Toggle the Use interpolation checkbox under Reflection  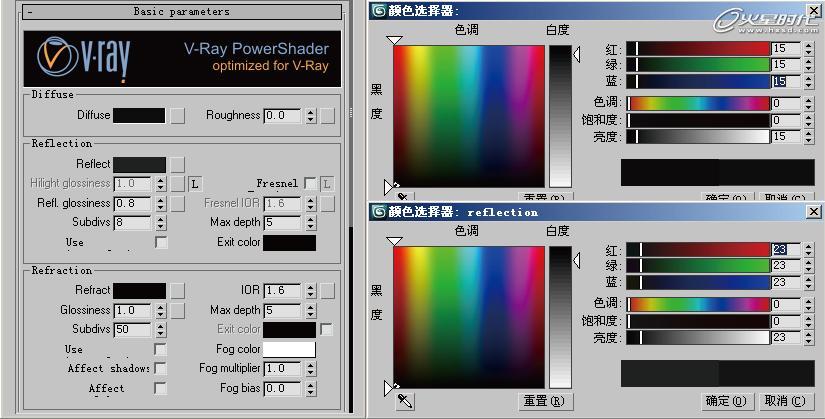tap(161, 243)
